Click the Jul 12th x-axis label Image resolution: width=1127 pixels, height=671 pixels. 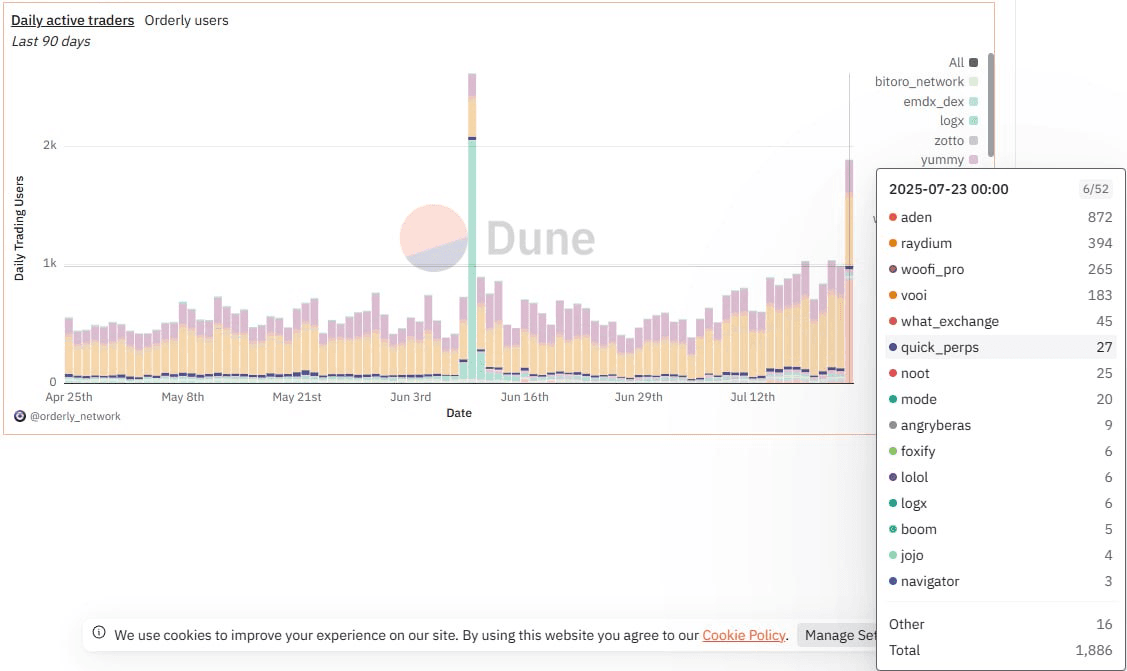[752, 397]
